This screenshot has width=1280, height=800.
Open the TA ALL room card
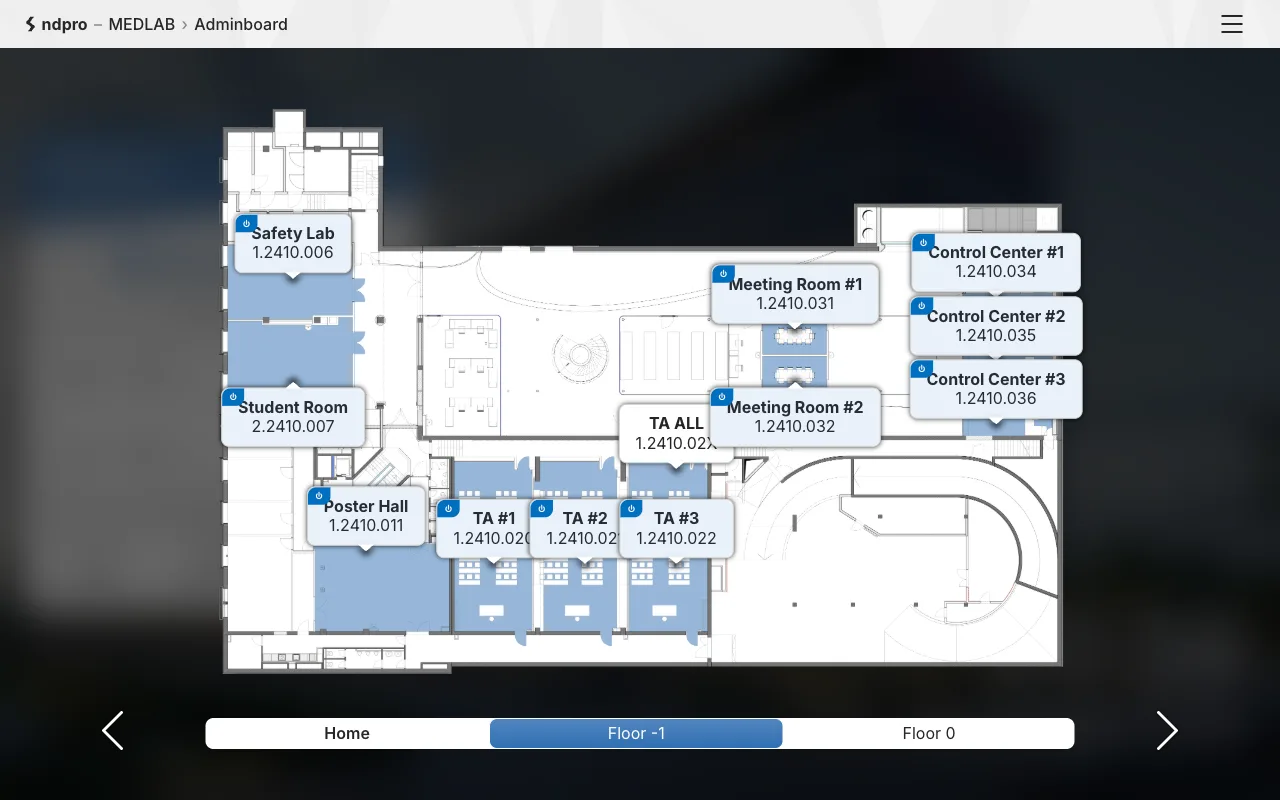pyautogui.click(x=676, y=433)
